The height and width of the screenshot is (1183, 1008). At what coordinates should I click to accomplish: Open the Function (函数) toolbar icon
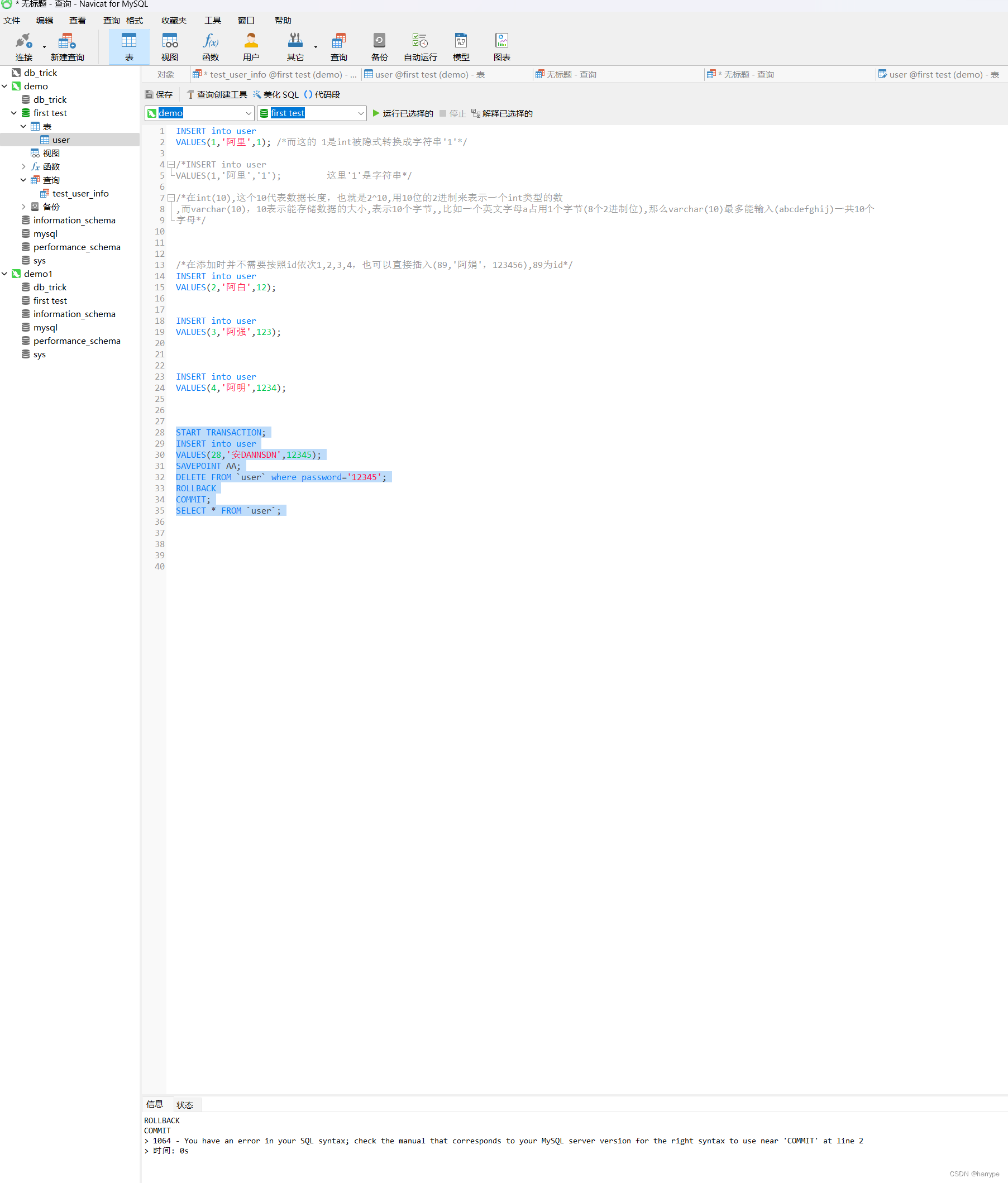(x=210, y=47)
